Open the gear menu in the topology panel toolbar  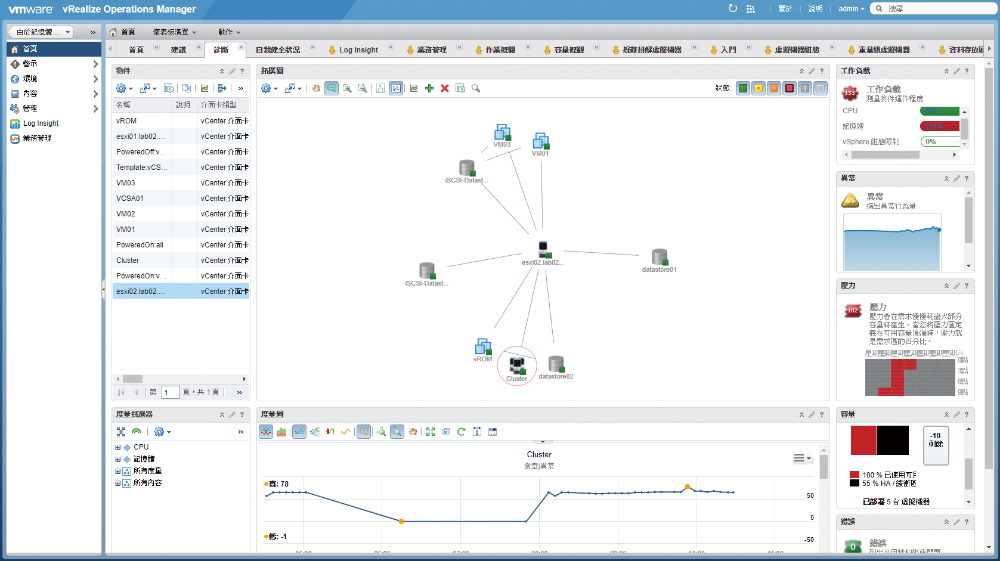(x=268, y=89)
